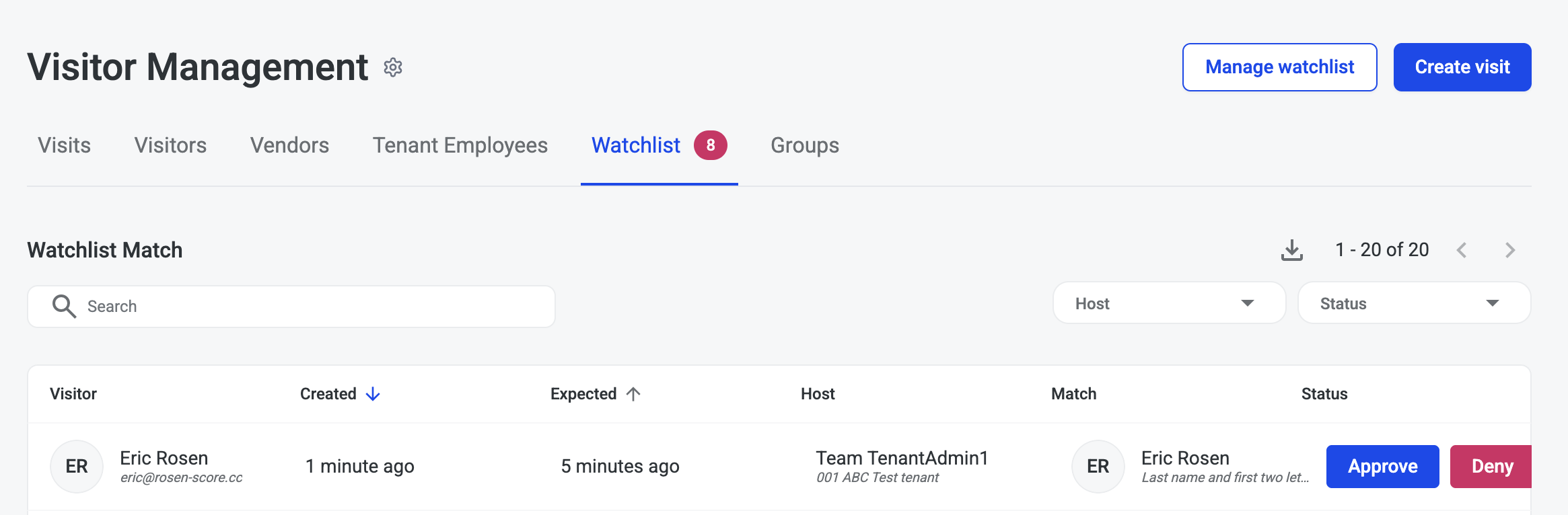Switch to the Visits tab
Viewport: 1568px width, 515px height.
(64, 145)
